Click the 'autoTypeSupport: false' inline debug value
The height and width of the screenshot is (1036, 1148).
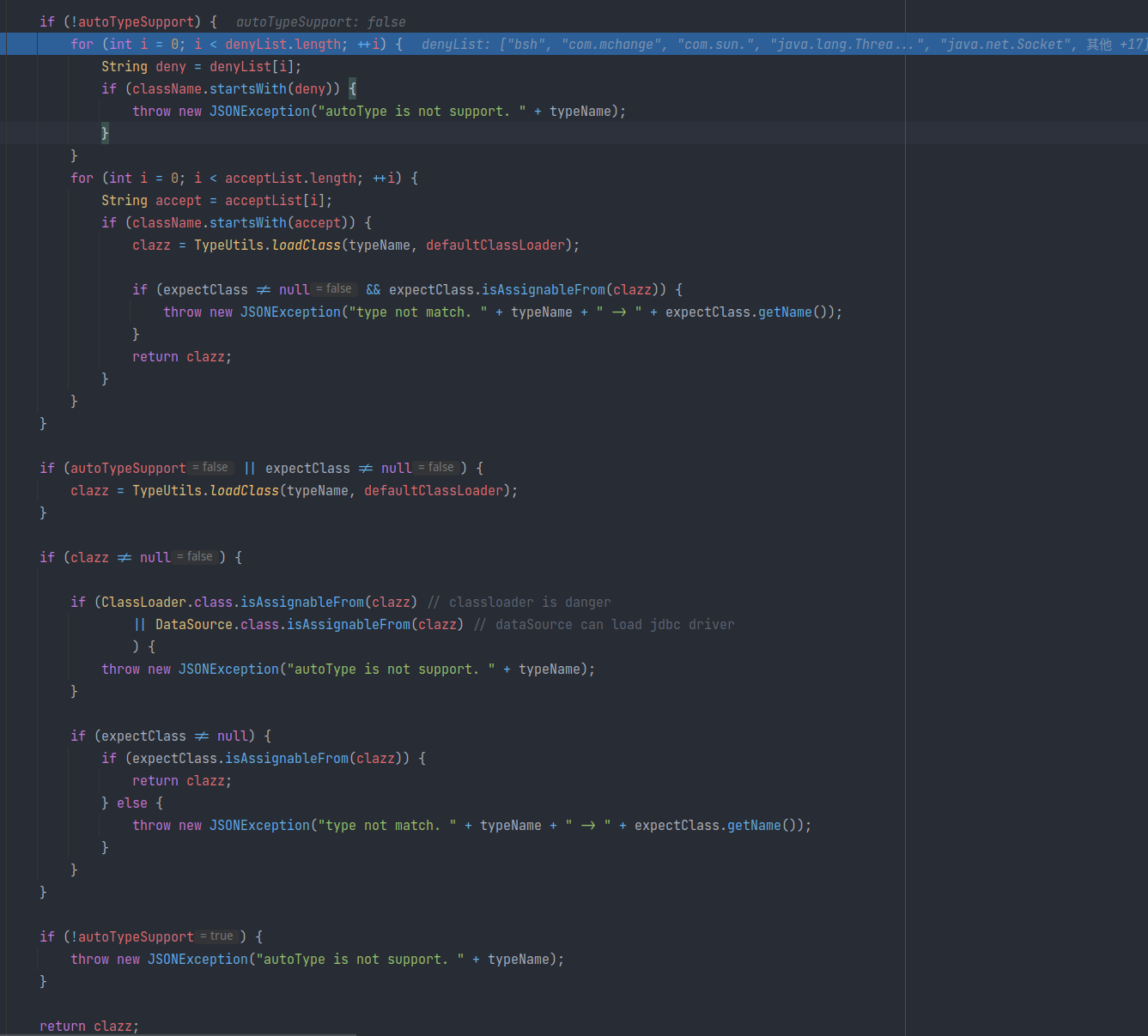point(321,22)
